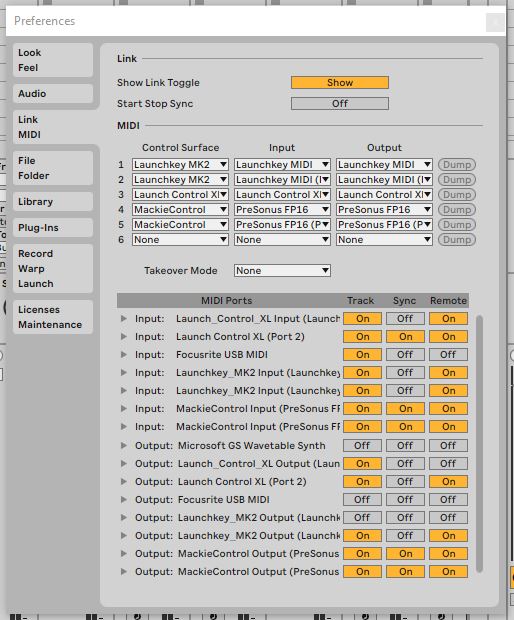The image size is (514, 620).
Task: Expand Microsoft GS Wavetable Synth output
Action: pos(124,446)
